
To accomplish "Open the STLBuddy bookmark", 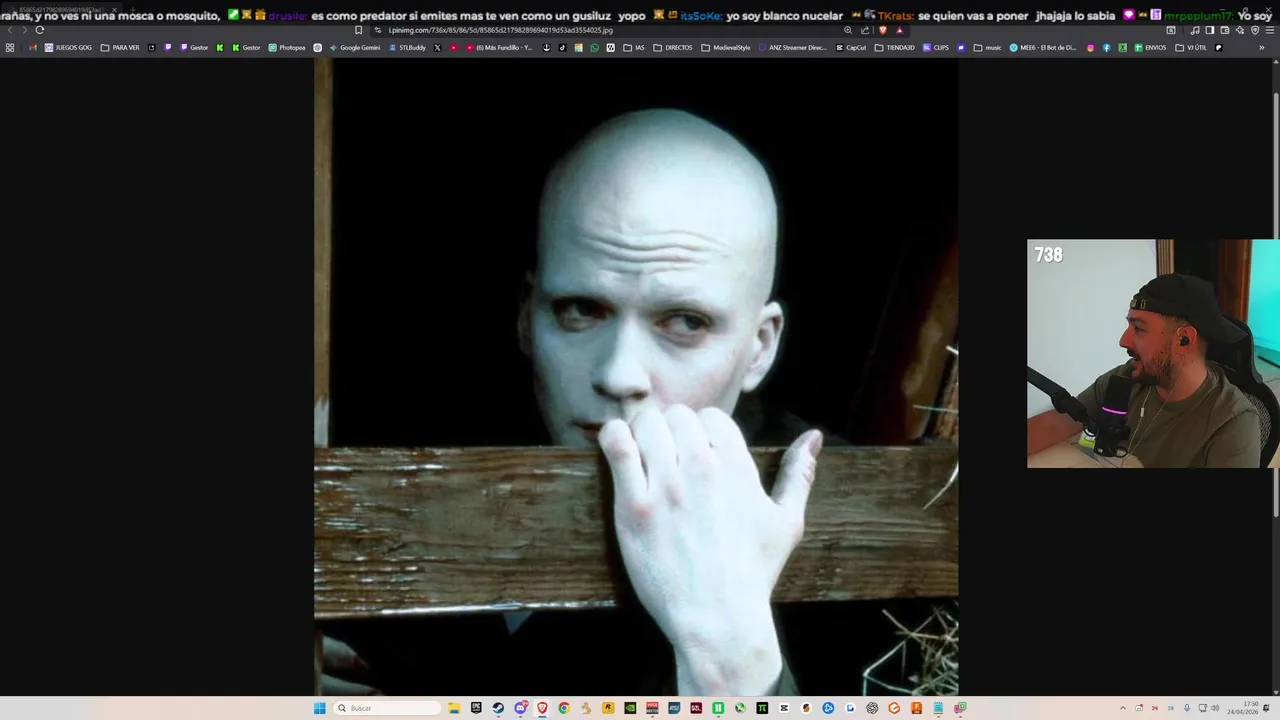I will [x=407, y=47].
